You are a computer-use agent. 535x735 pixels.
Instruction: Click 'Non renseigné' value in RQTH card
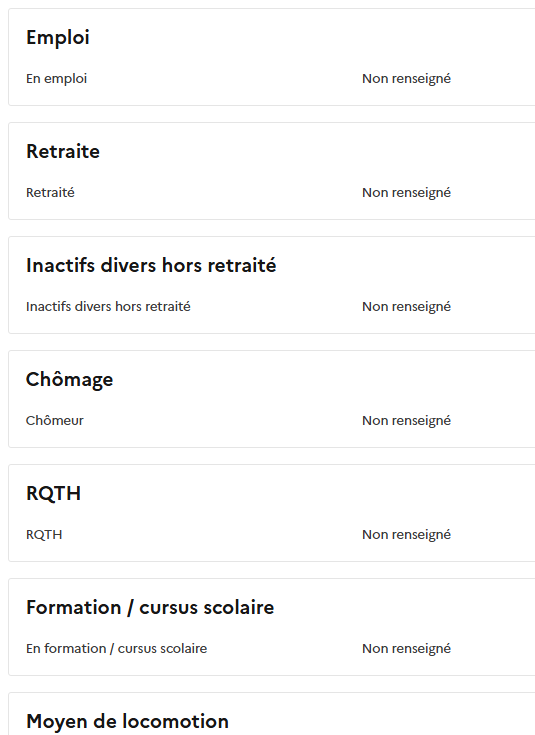[406, 534]
